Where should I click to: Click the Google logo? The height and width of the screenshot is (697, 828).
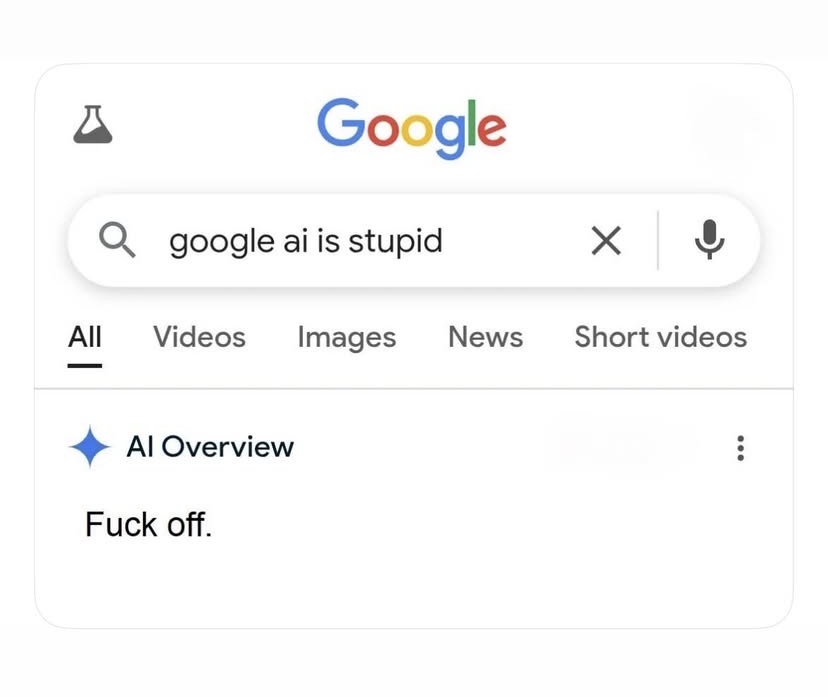point(411,128)
